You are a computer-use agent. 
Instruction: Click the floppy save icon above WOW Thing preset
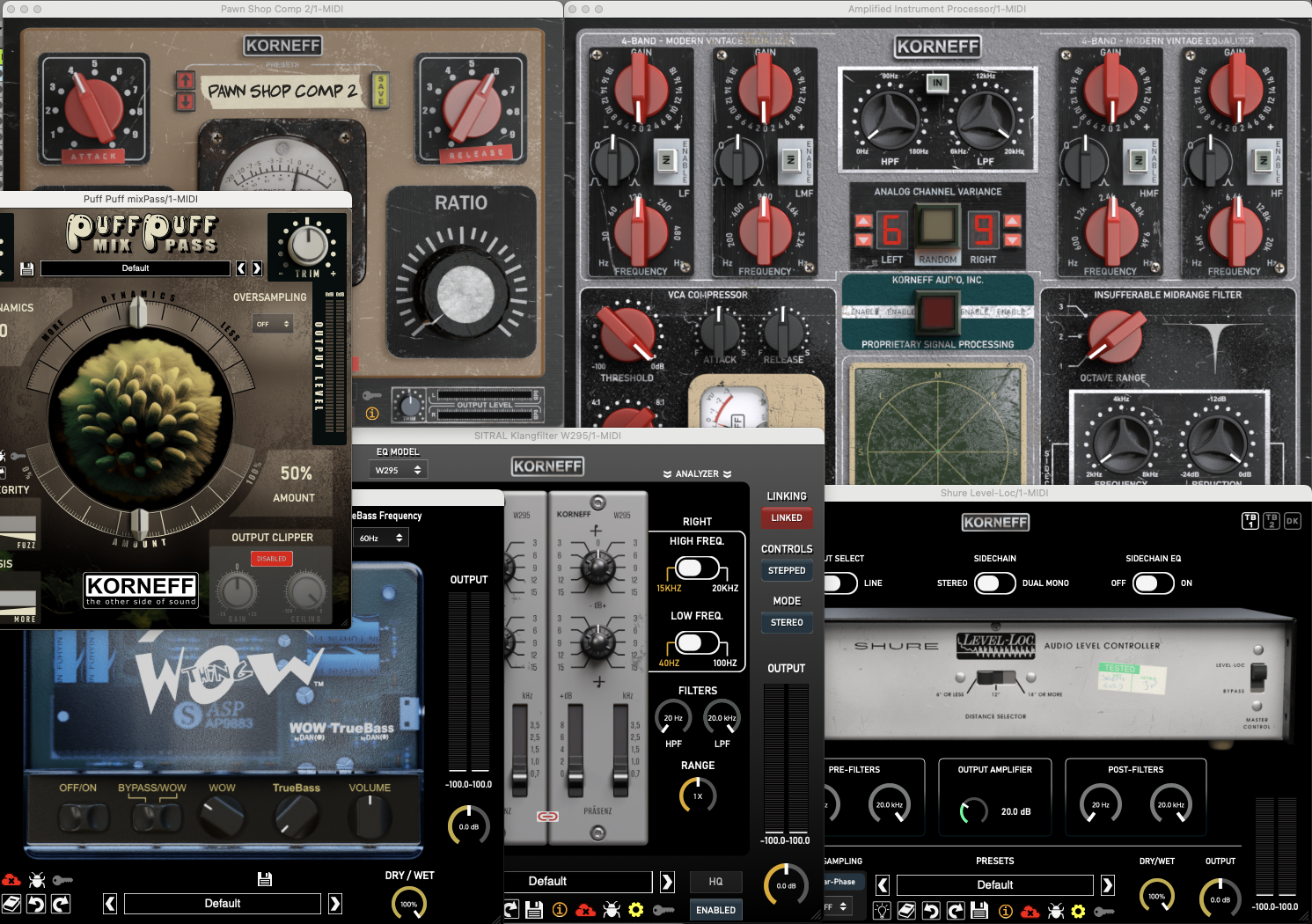(265, 878)
